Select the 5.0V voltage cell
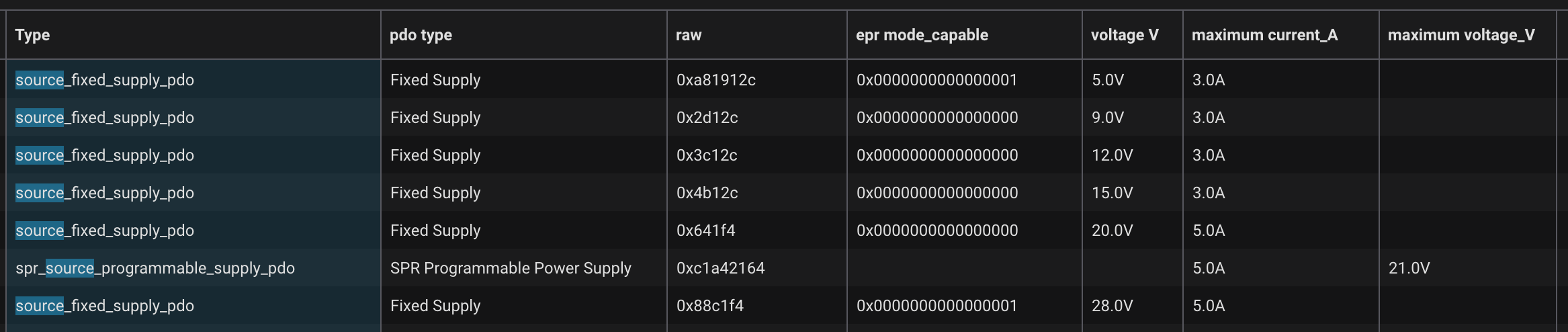Viewport: 1568px width, 332px height. pos(1133,80)
